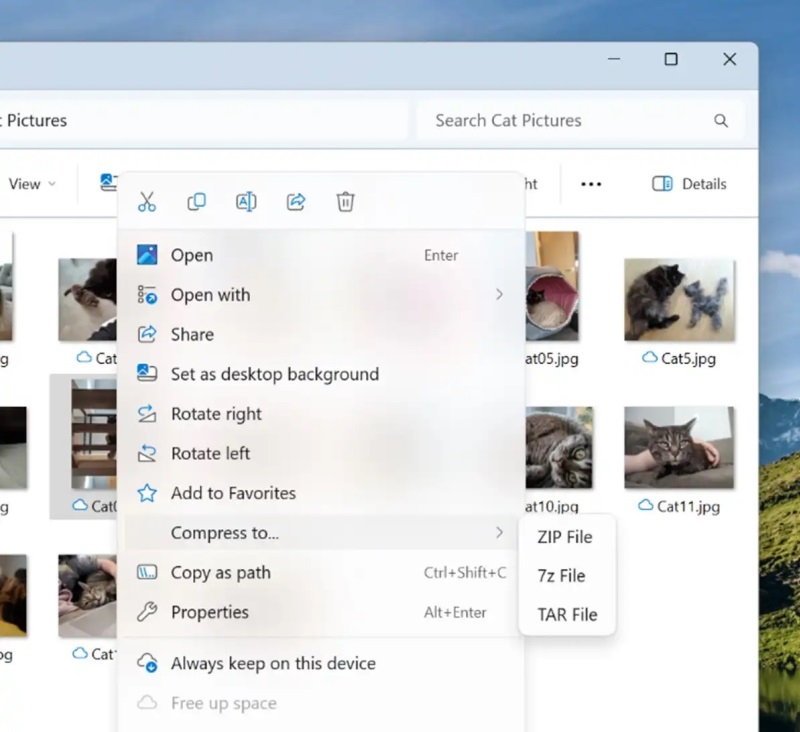Viewport: 800px width, 732px height.
Task: Select the Cat11.jpg thumbnail
Action: (x=679, y=447)
